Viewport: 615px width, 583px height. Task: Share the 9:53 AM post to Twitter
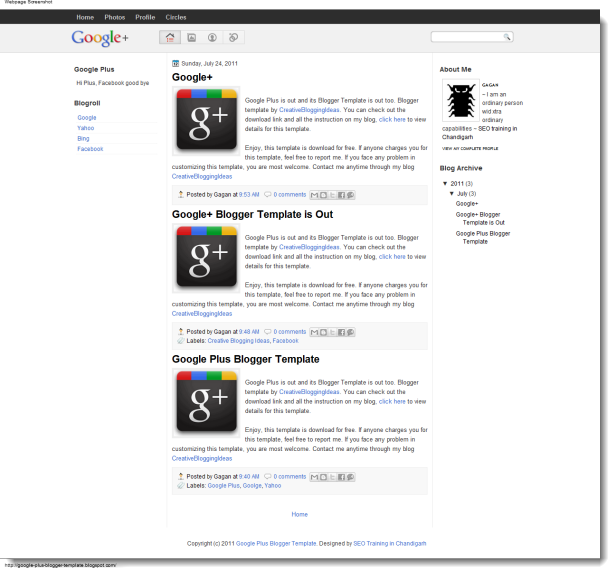(332, 195)
